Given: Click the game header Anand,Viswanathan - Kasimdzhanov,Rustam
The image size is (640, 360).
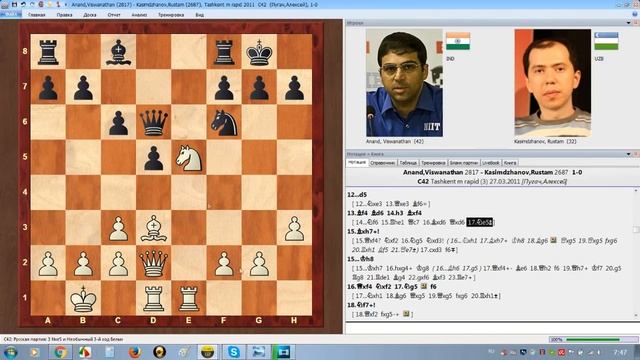Looking at the screenshot, I should [x=493, y=172].
